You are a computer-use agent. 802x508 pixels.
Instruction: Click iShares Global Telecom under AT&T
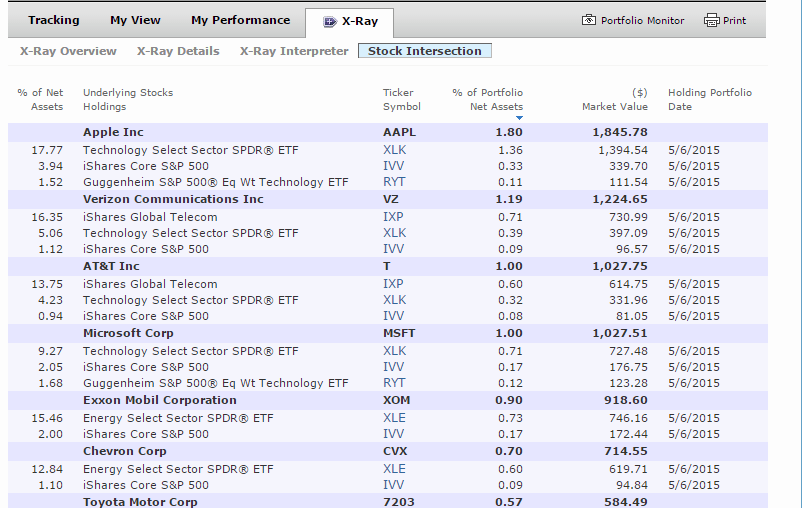pyautogui.click(x=150, y=284)
